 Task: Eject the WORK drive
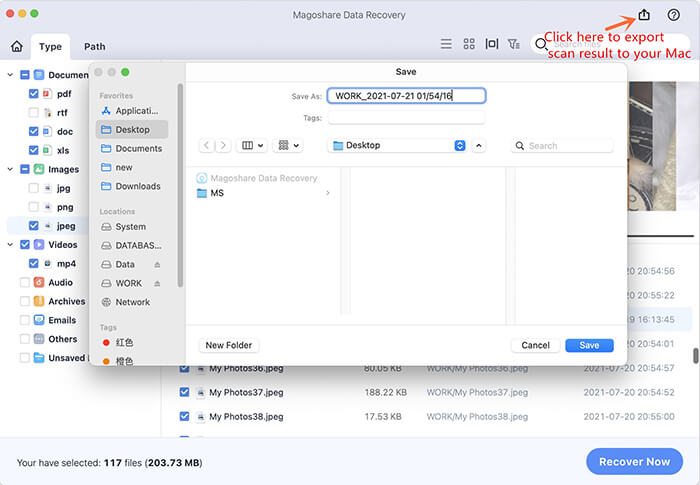[157, 284]
